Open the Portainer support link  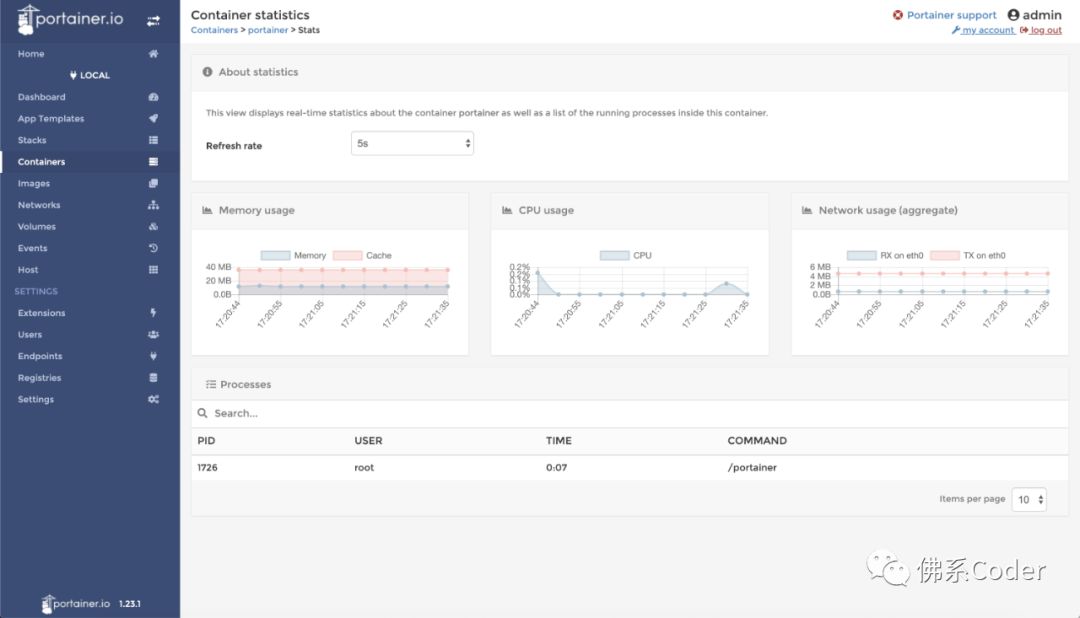951,15
